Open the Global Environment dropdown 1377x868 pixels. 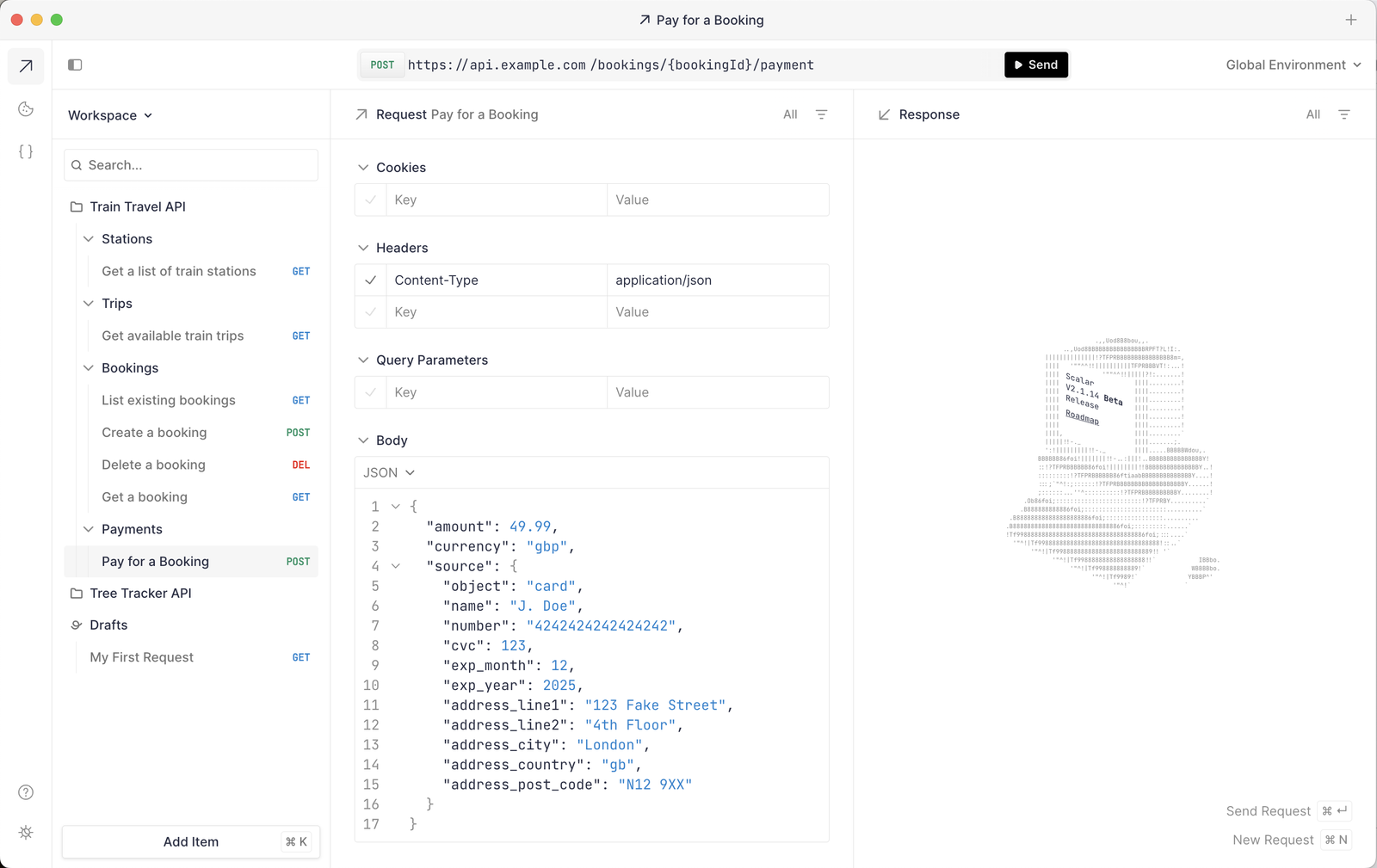1291,65
